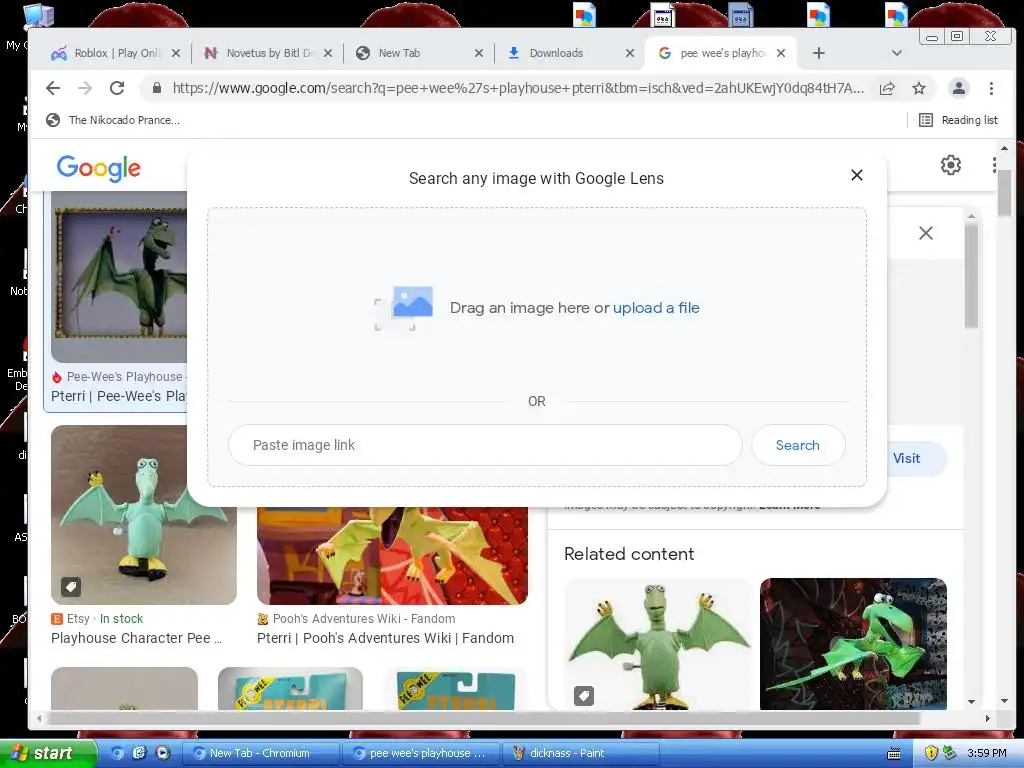Switch to the New Tab tab
1024x768 pixels.
pos(418,53)
